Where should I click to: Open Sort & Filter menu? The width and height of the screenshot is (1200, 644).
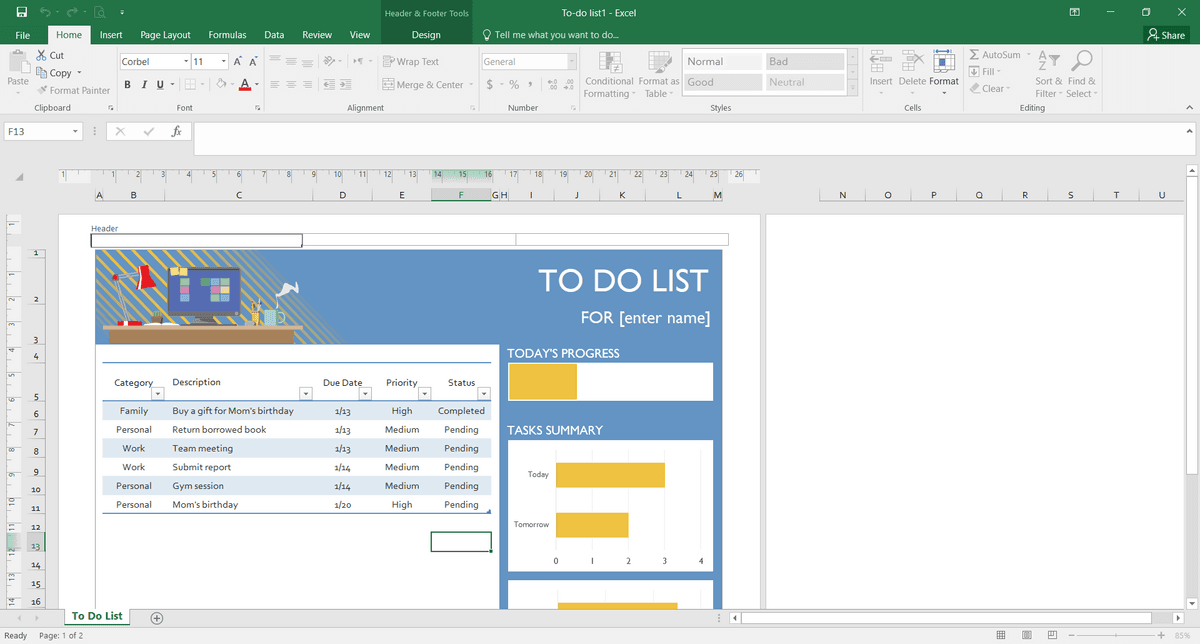1048,74
